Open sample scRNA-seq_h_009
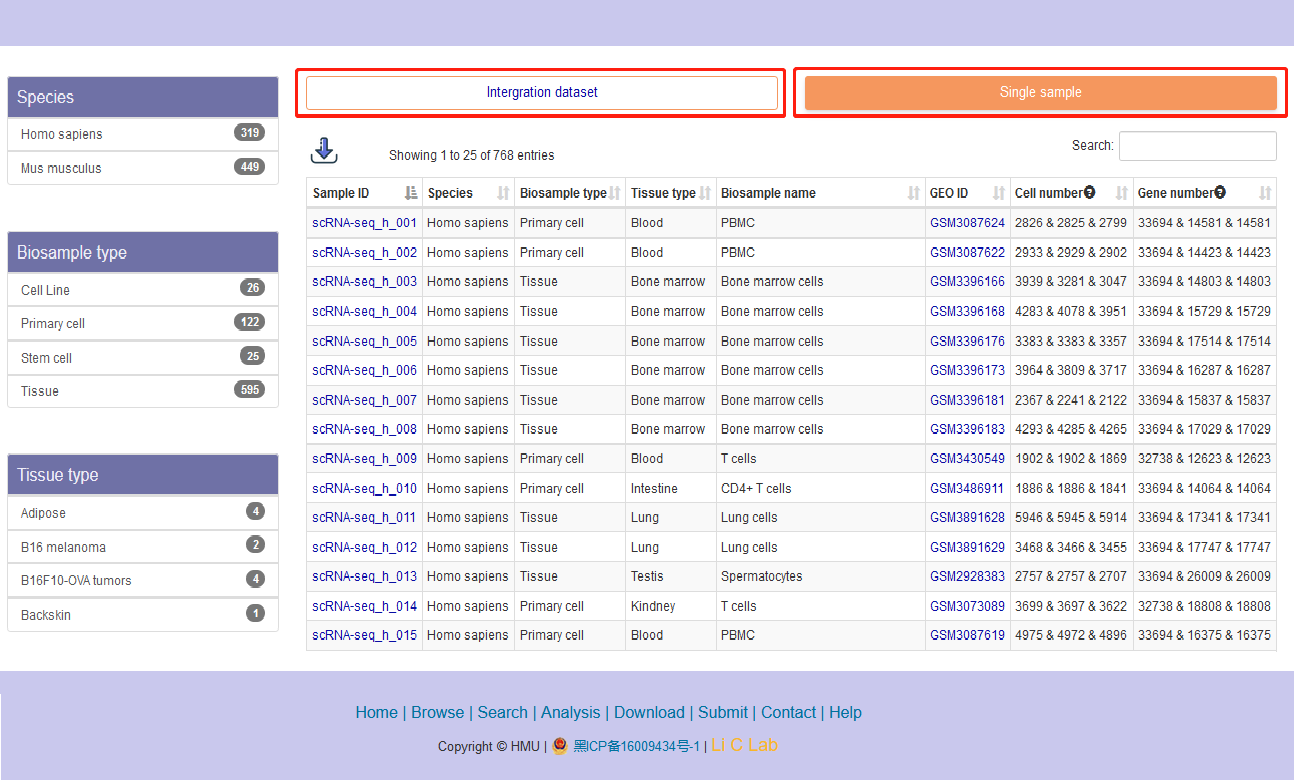1294x780 pixels. pos(364,459)
